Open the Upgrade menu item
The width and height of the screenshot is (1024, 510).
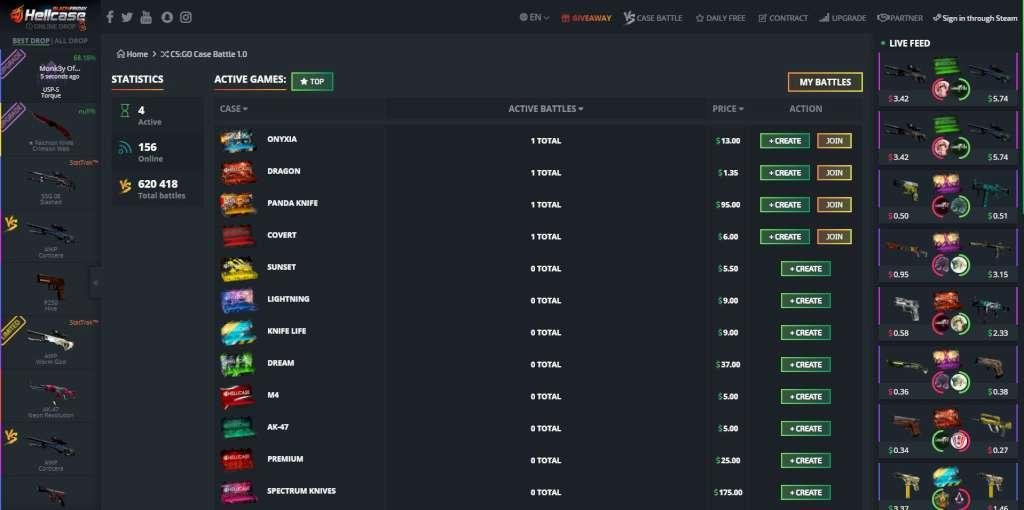tap(842, 18)
